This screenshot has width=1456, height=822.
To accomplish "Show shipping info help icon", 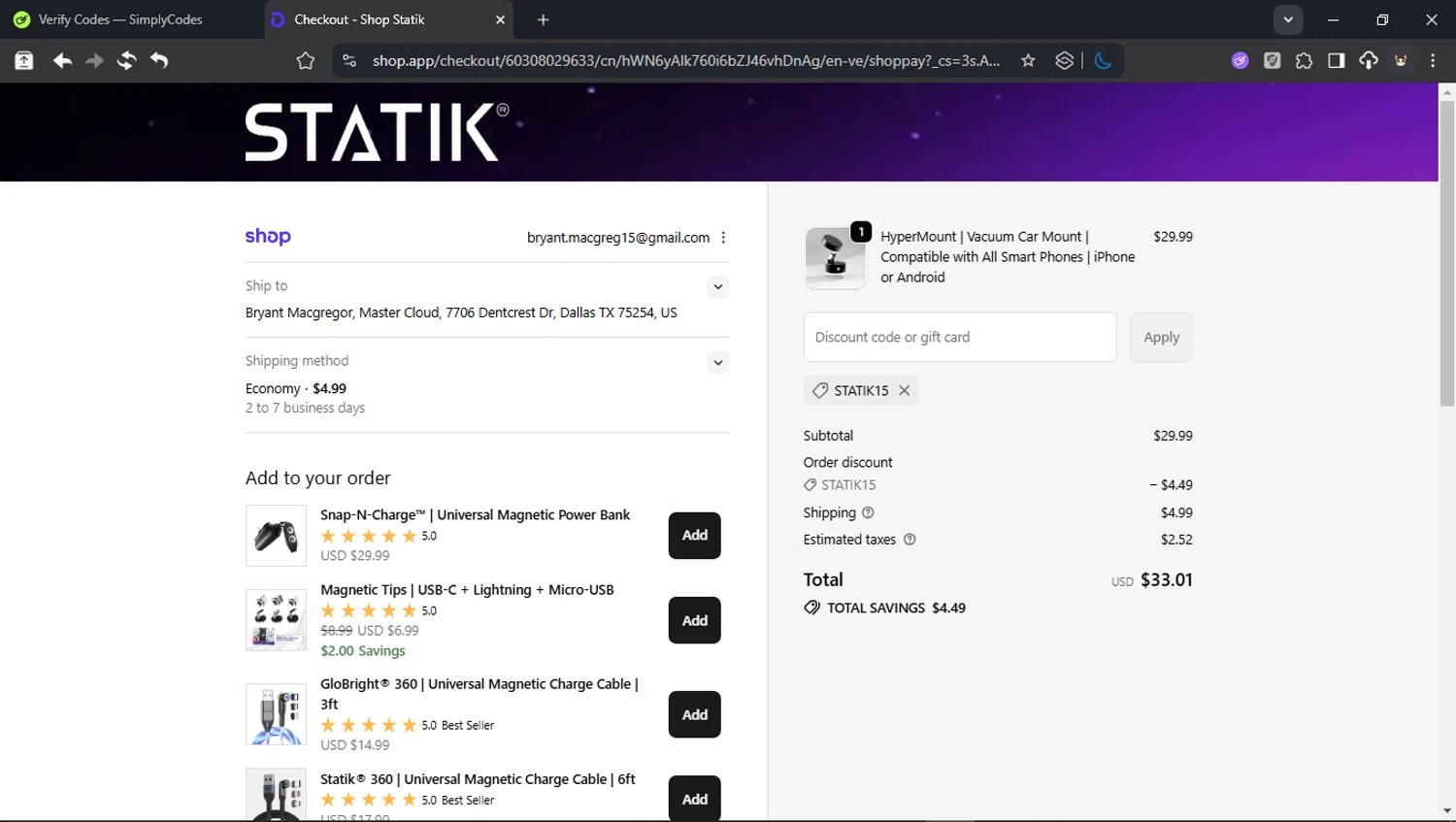I will pos(868,512).
